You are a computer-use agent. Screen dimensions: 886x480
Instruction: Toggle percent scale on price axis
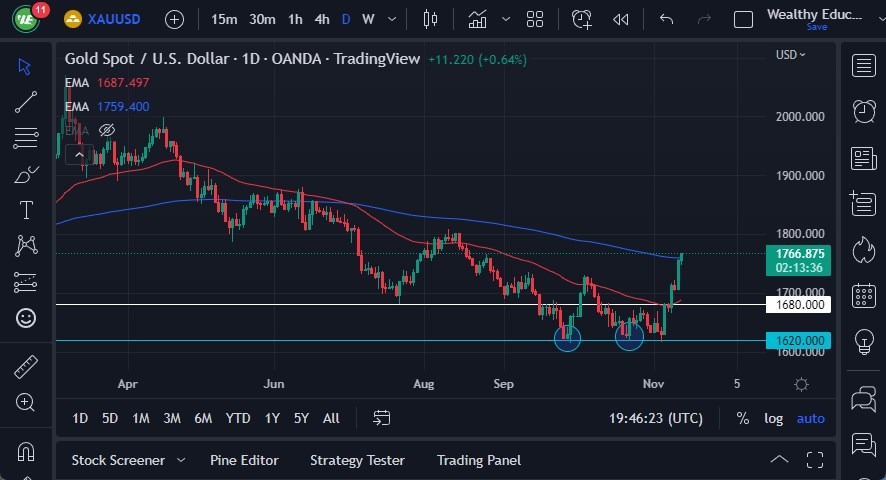743,418
